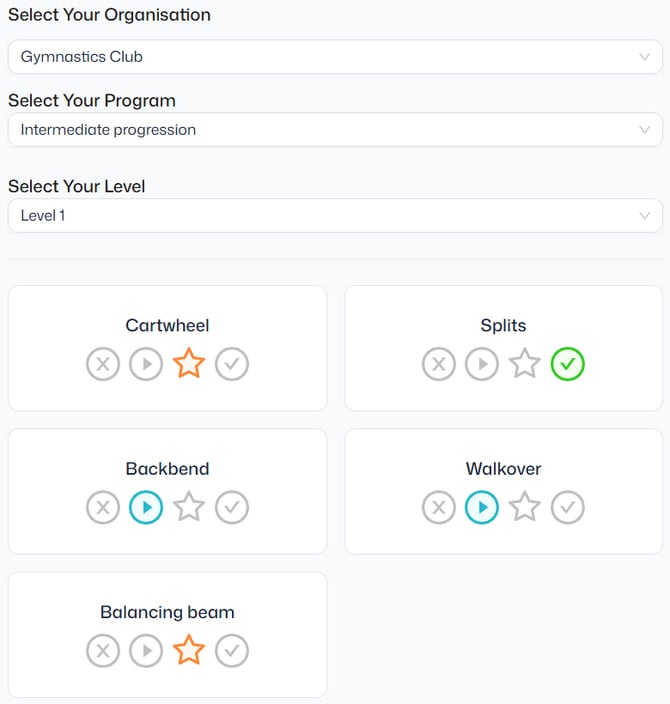Viewport: 670px width, 704px height.
Task: Click the Balancing beam skill title
Action: [168, 612]
